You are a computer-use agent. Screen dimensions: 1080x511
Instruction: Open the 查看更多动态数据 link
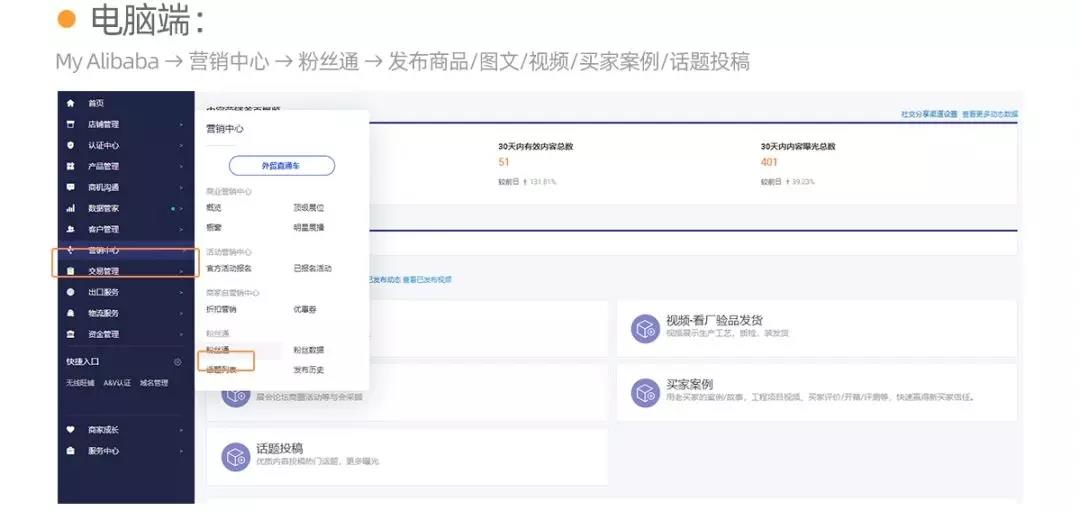[990, 114]
